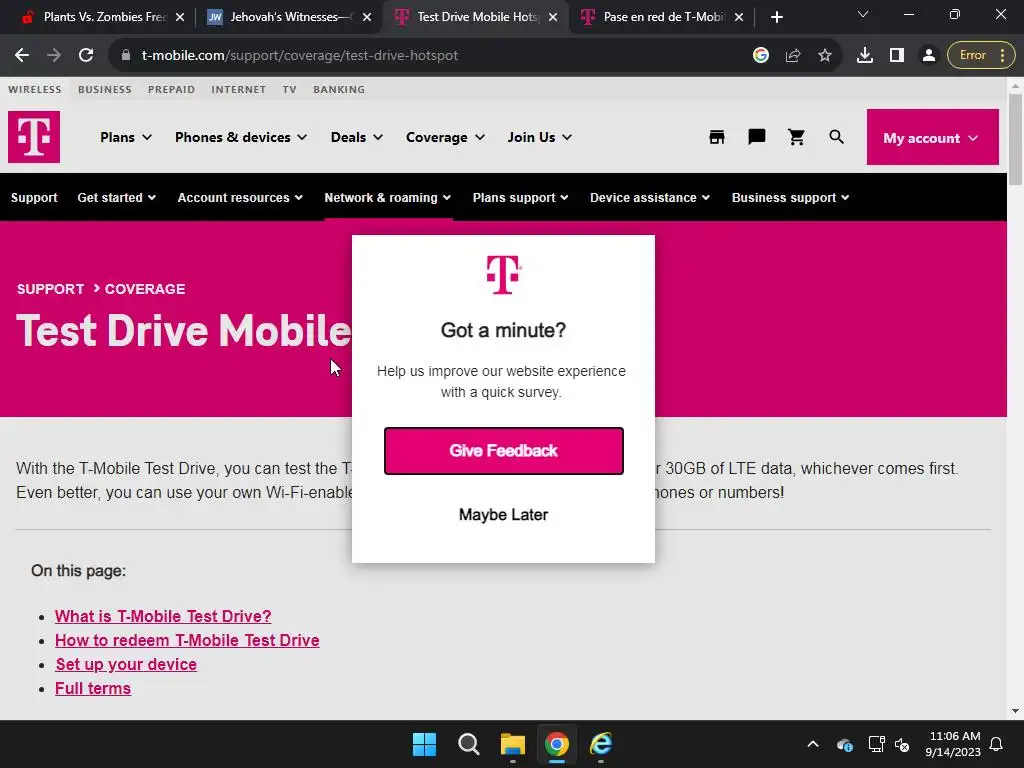Click the Chrome Error update button
This screenshot has width=1024, height=768.
[981, 56]
